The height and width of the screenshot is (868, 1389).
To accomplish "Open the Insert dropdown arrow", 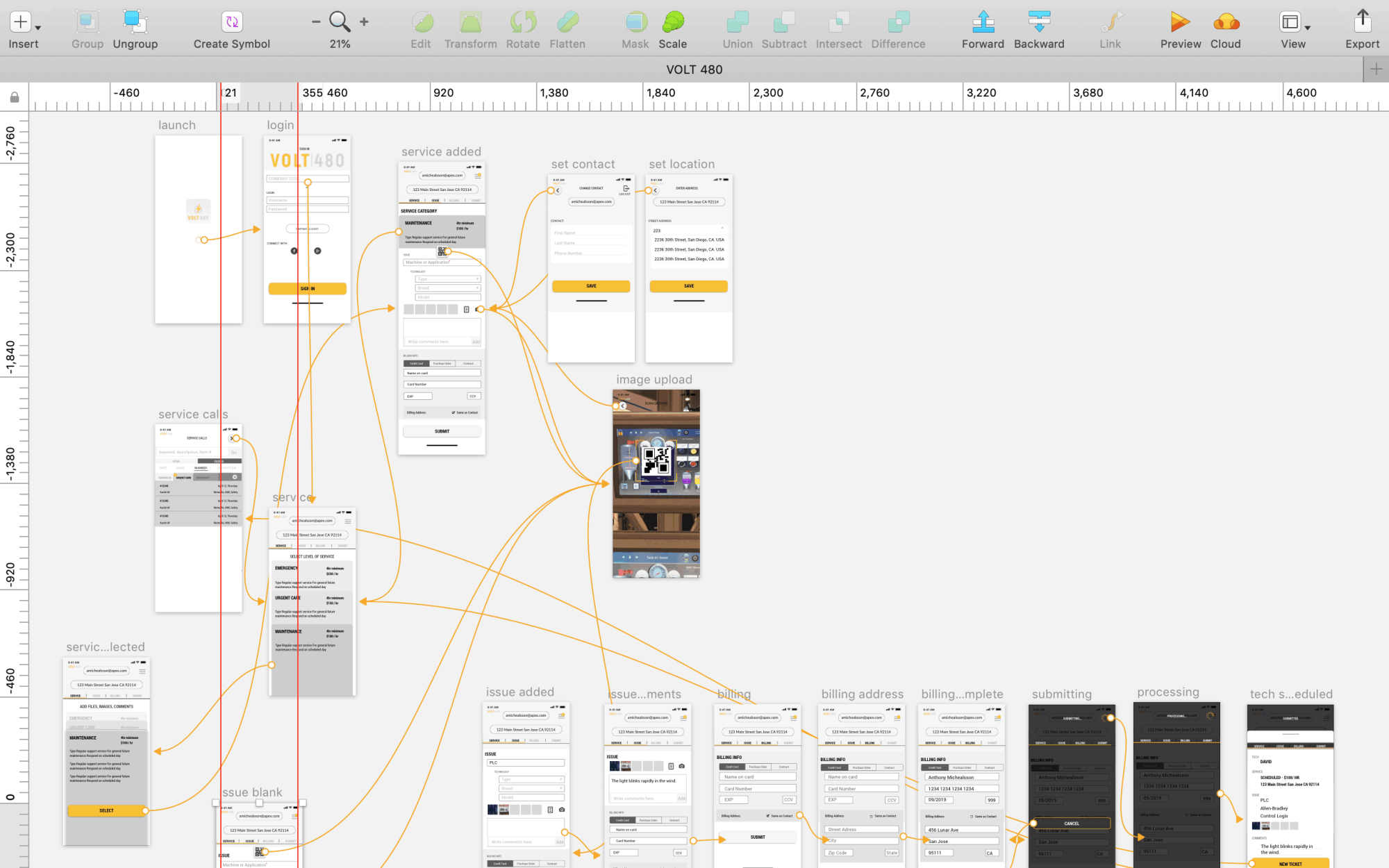I will (38, 28).
